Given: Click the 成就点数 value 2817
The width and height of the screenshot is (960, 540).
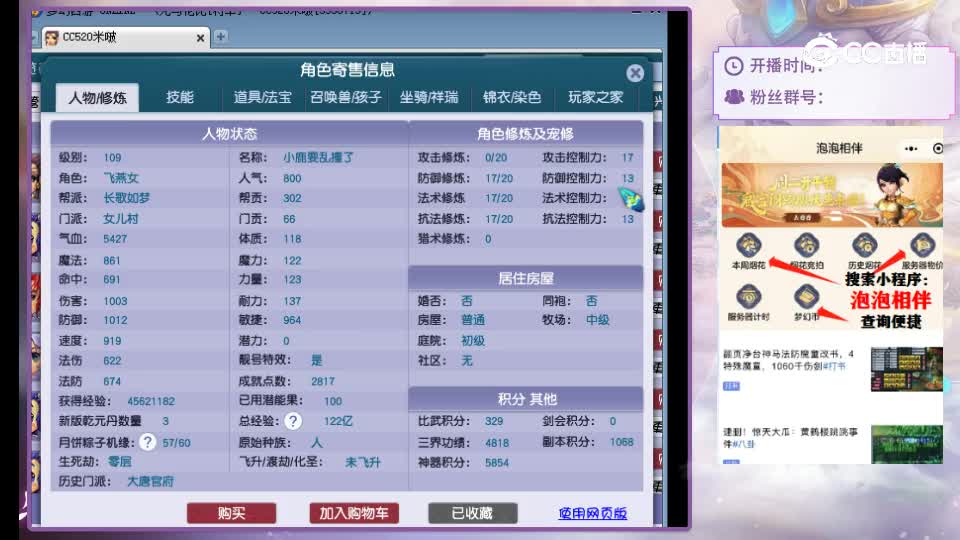Looking at the screenshot, I should click(x=323, y=381).
